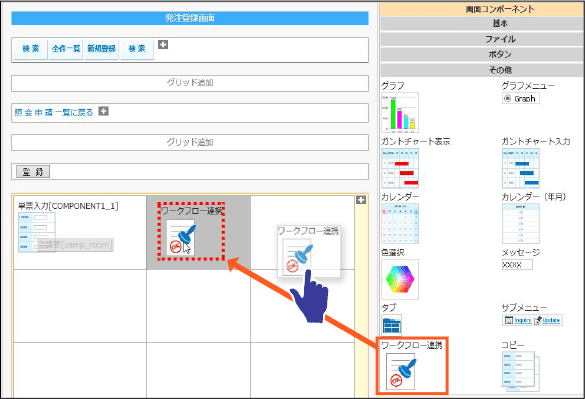This screenshot has width=585, height=399.
Task: Click the 新規登録 button
Action: 101,49
